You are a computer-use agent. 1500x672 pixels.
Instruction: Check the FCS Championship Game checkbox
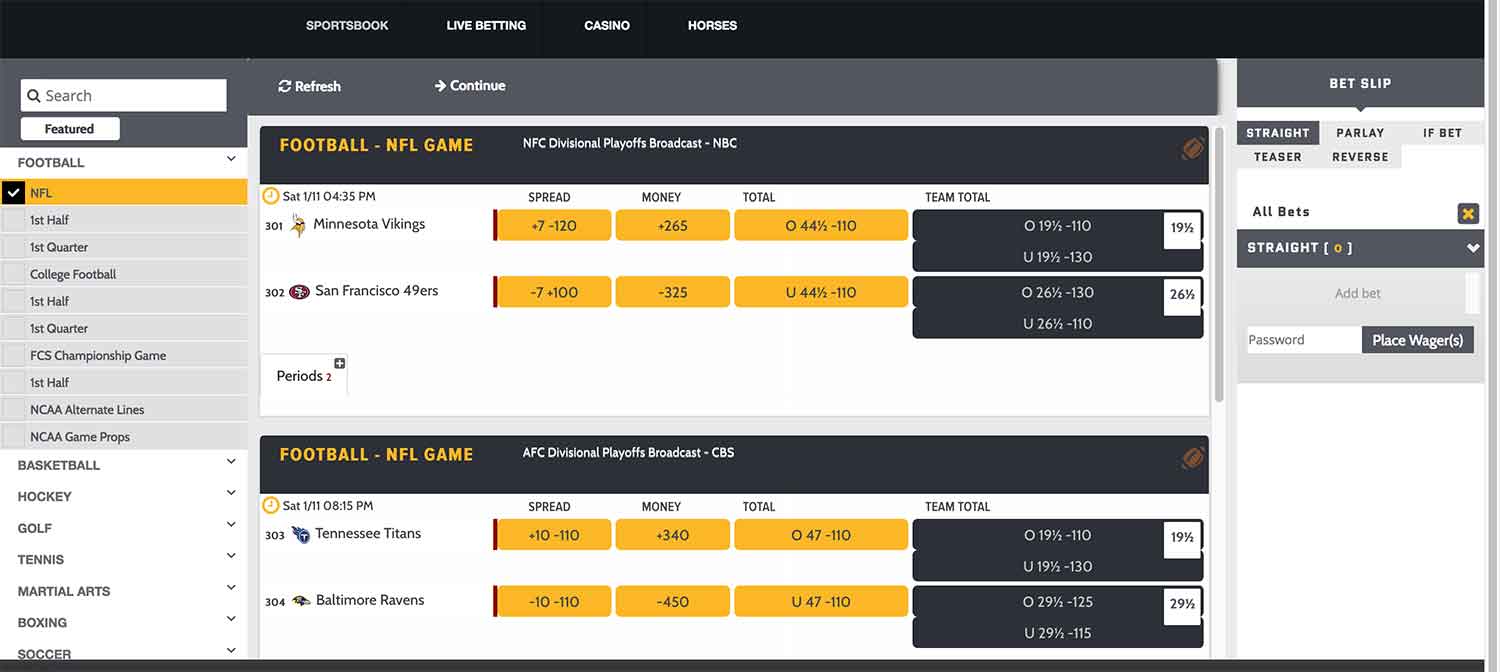point(13,355)
